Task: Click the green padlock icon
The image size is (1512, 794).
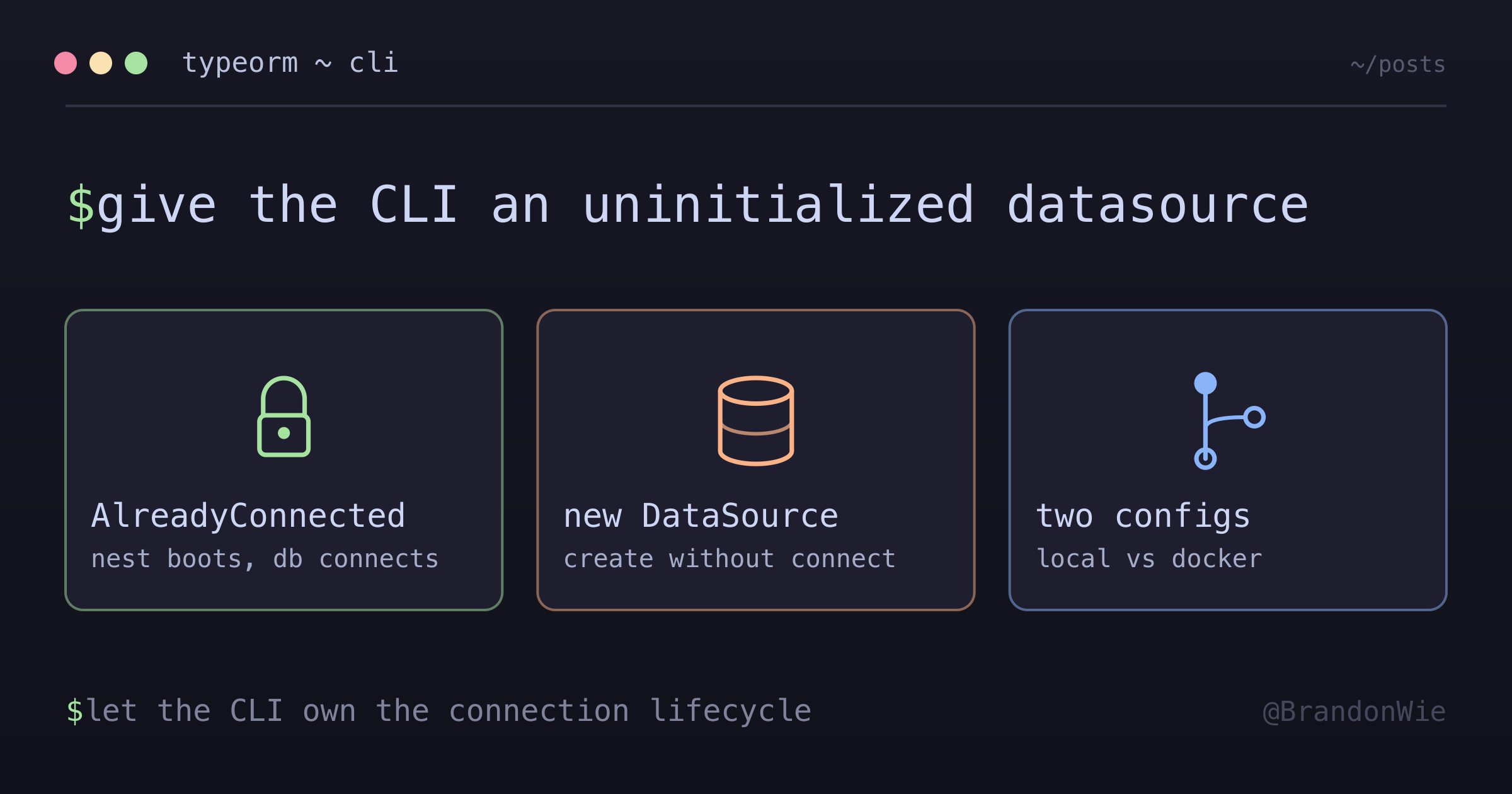Action: (x=283, y=417)
